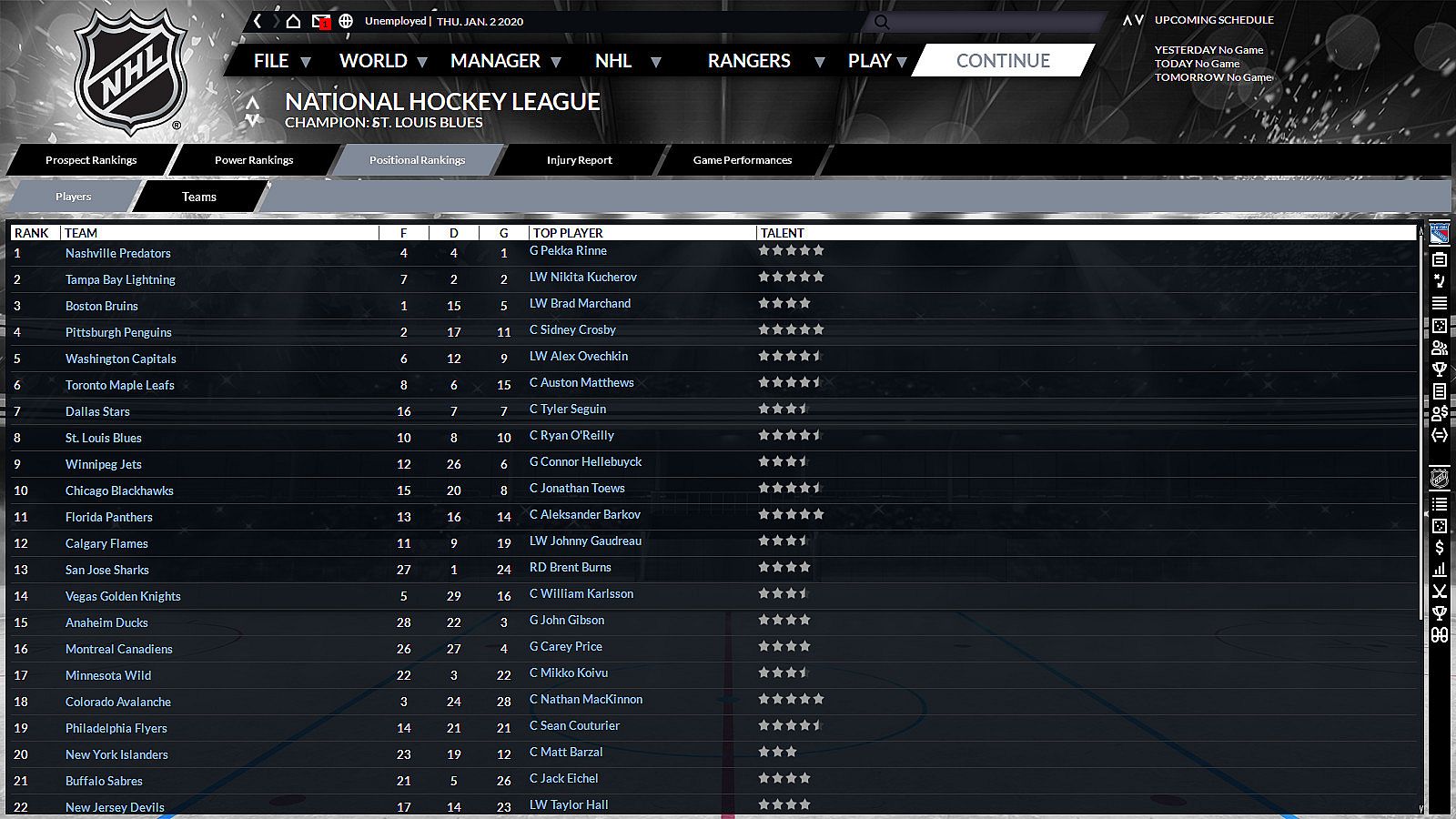
Task: Open the dice icon in the NHL group
Action: tap(1440, 526)
